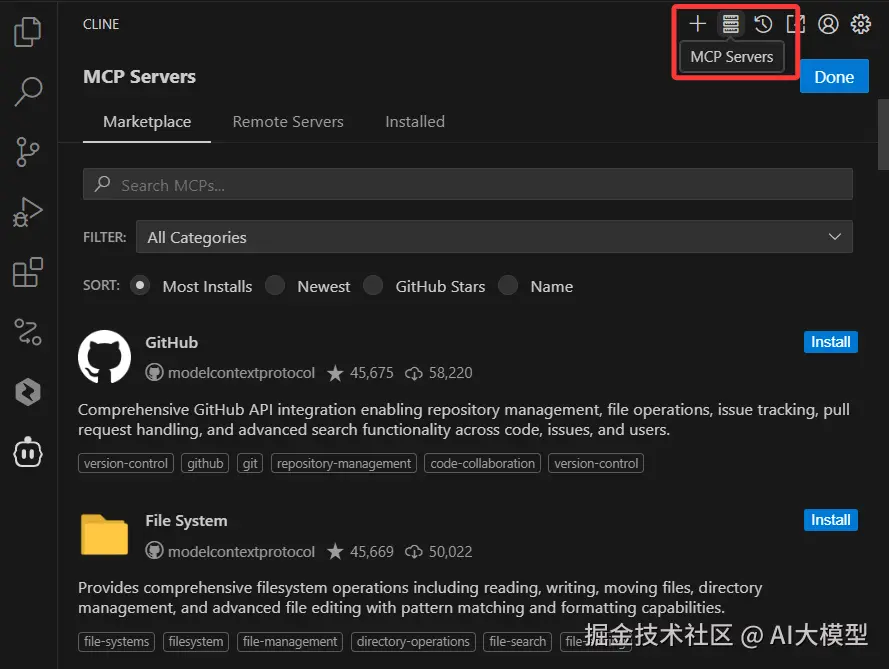Sort servers by Name
889x669 pixels.
point(508,285)
